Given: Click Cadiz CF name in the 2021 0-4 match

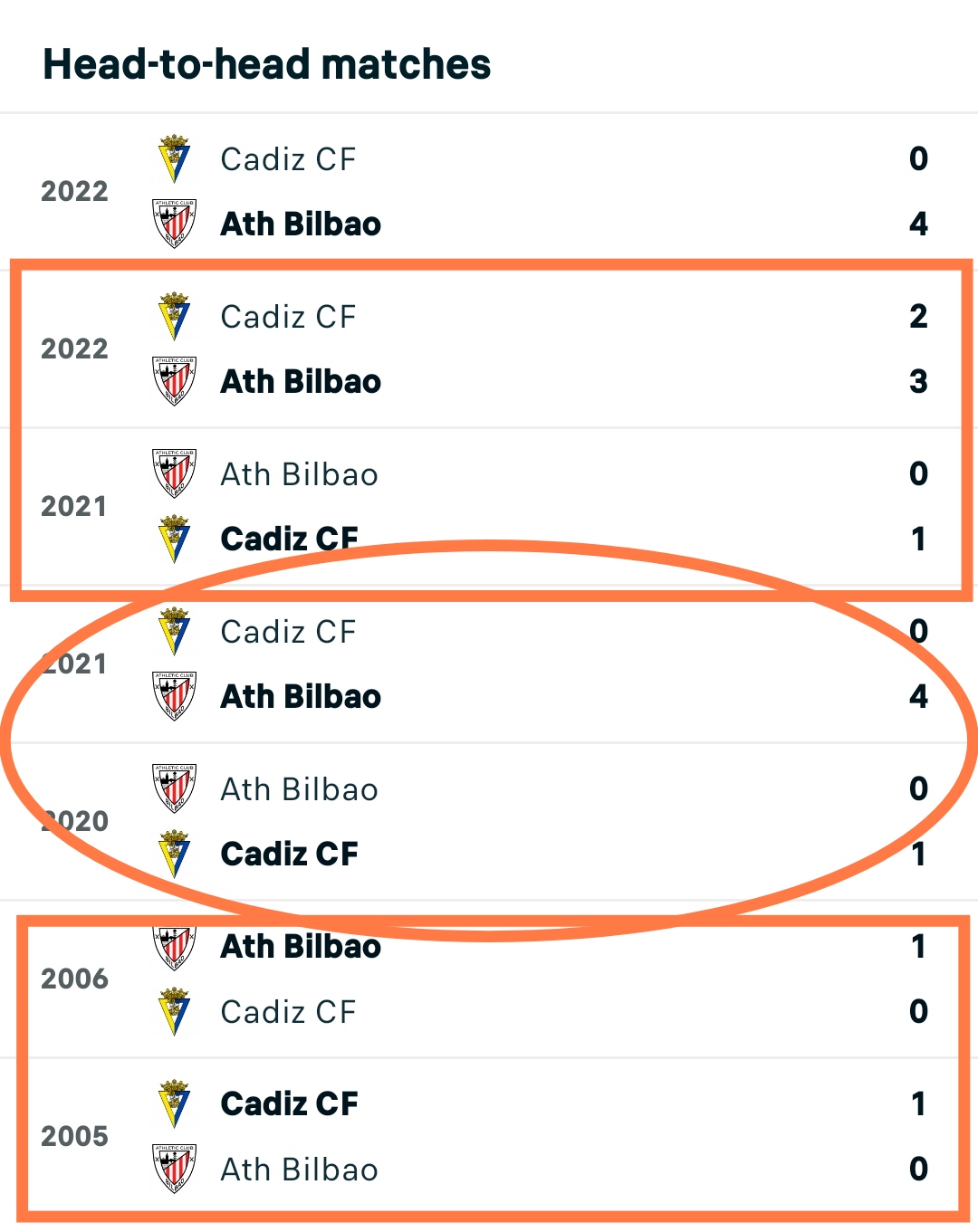Looking at the screenshot, I should [x=289, y=631].
